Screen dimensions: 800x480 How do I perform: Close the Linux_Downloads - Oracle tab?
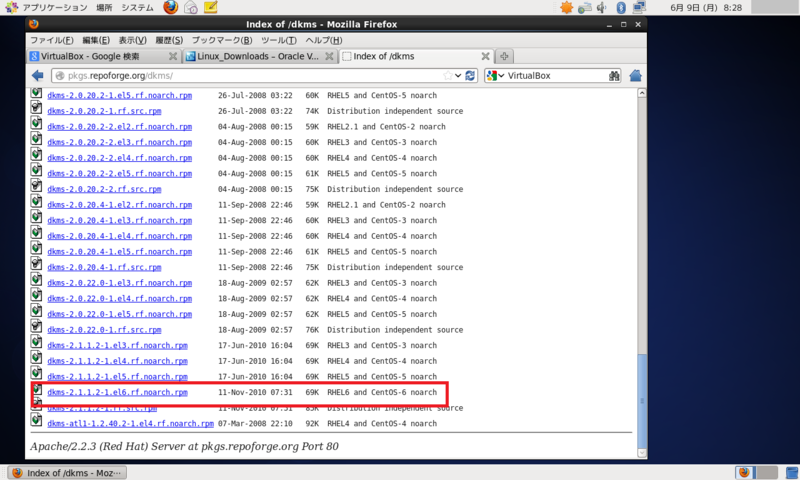point(330,56)
